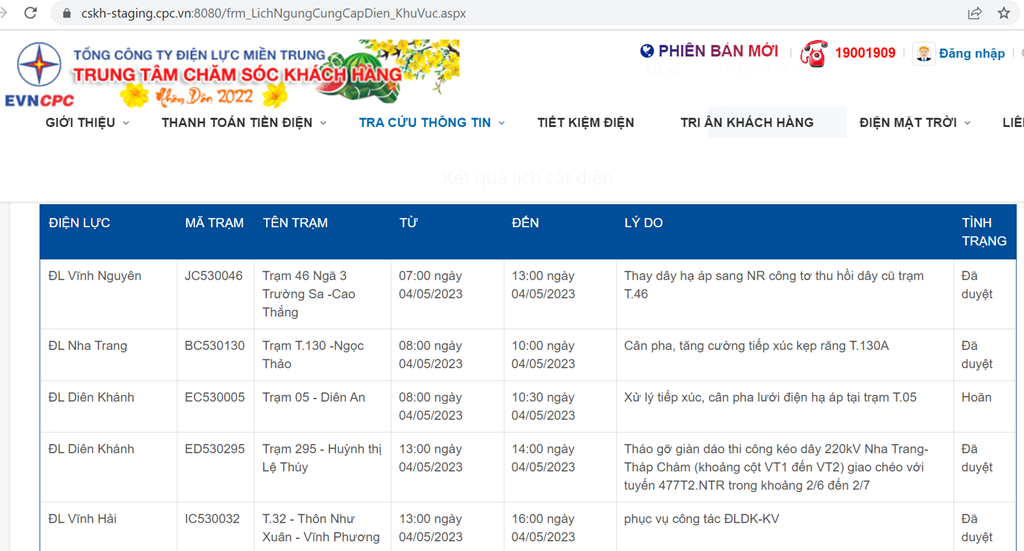1024x551 pixels.
Task: Click the padlock site info icon
Action: coord(67,14)
